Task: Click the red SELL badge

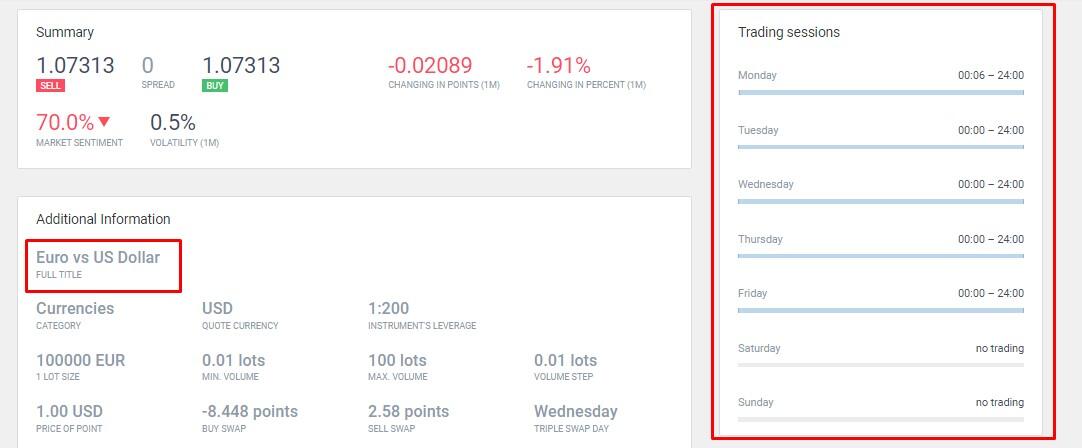Action: coord(51,86)
